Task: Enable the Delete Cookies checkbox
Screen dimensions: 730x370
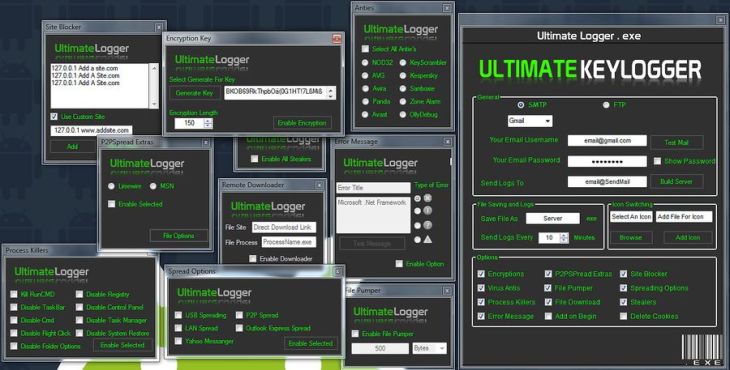Action: pos(624,316)
